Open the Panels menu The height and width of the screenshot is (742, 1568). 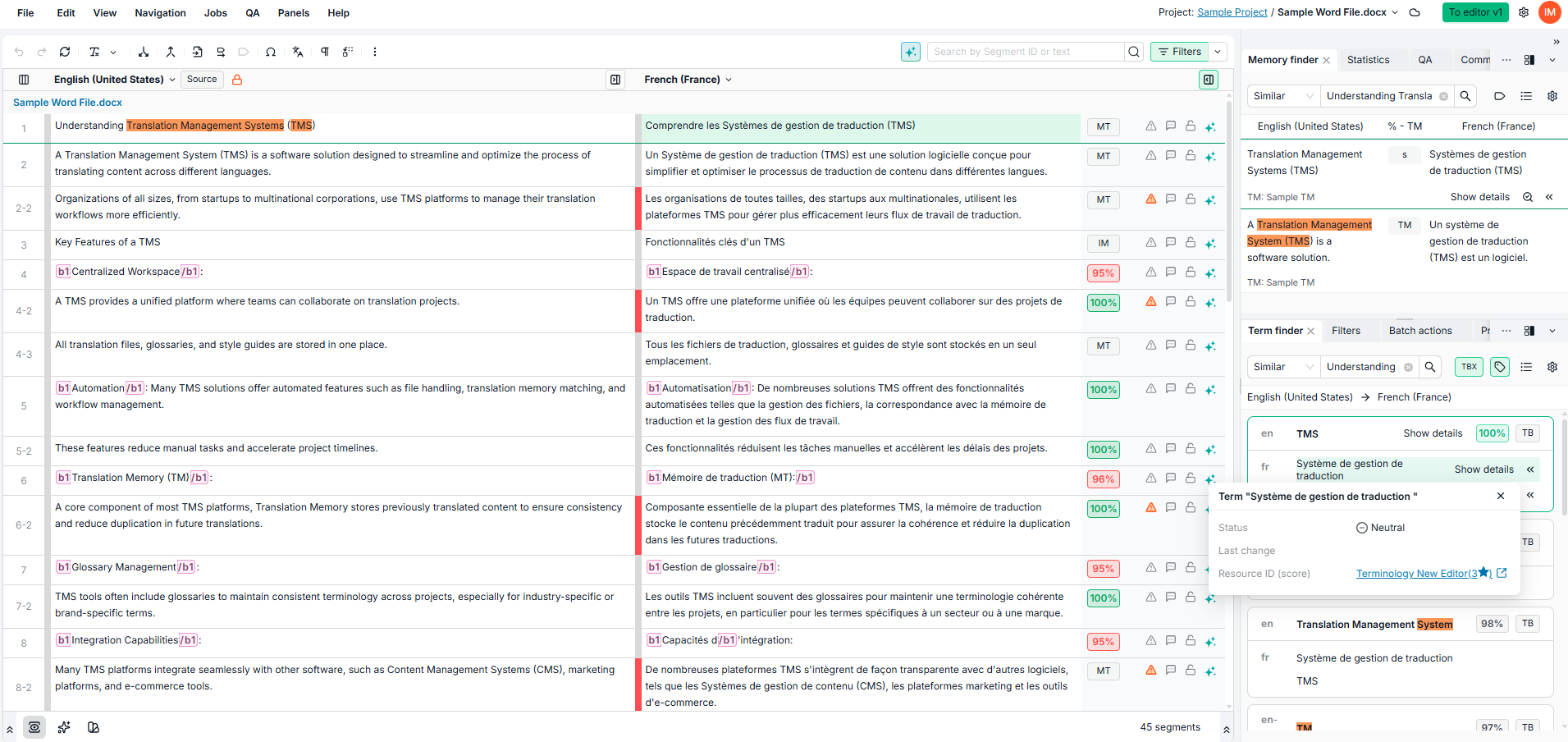coord(294,13)
